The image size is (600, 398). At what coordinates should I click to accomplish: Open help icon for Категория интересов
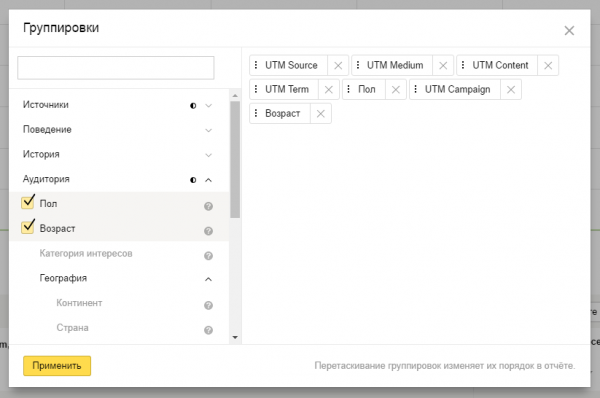209,256
